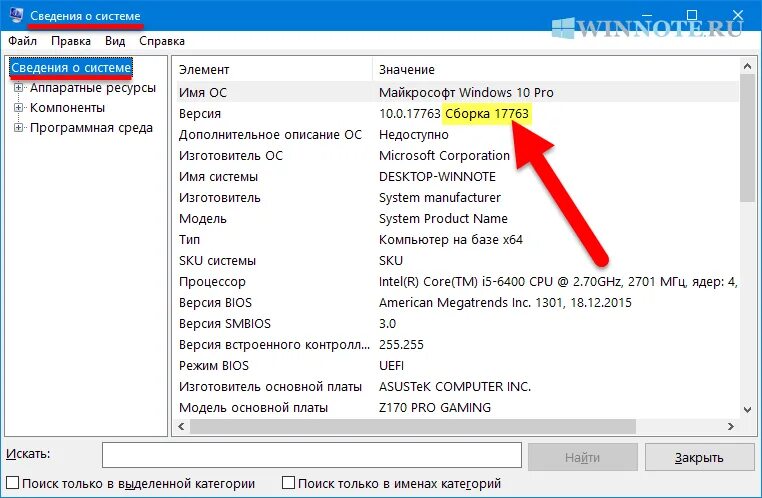Click the Z170 PRO GAMING value
Image resolution: width=762 pixels, height=498 pixels.
tap(435, 408)
